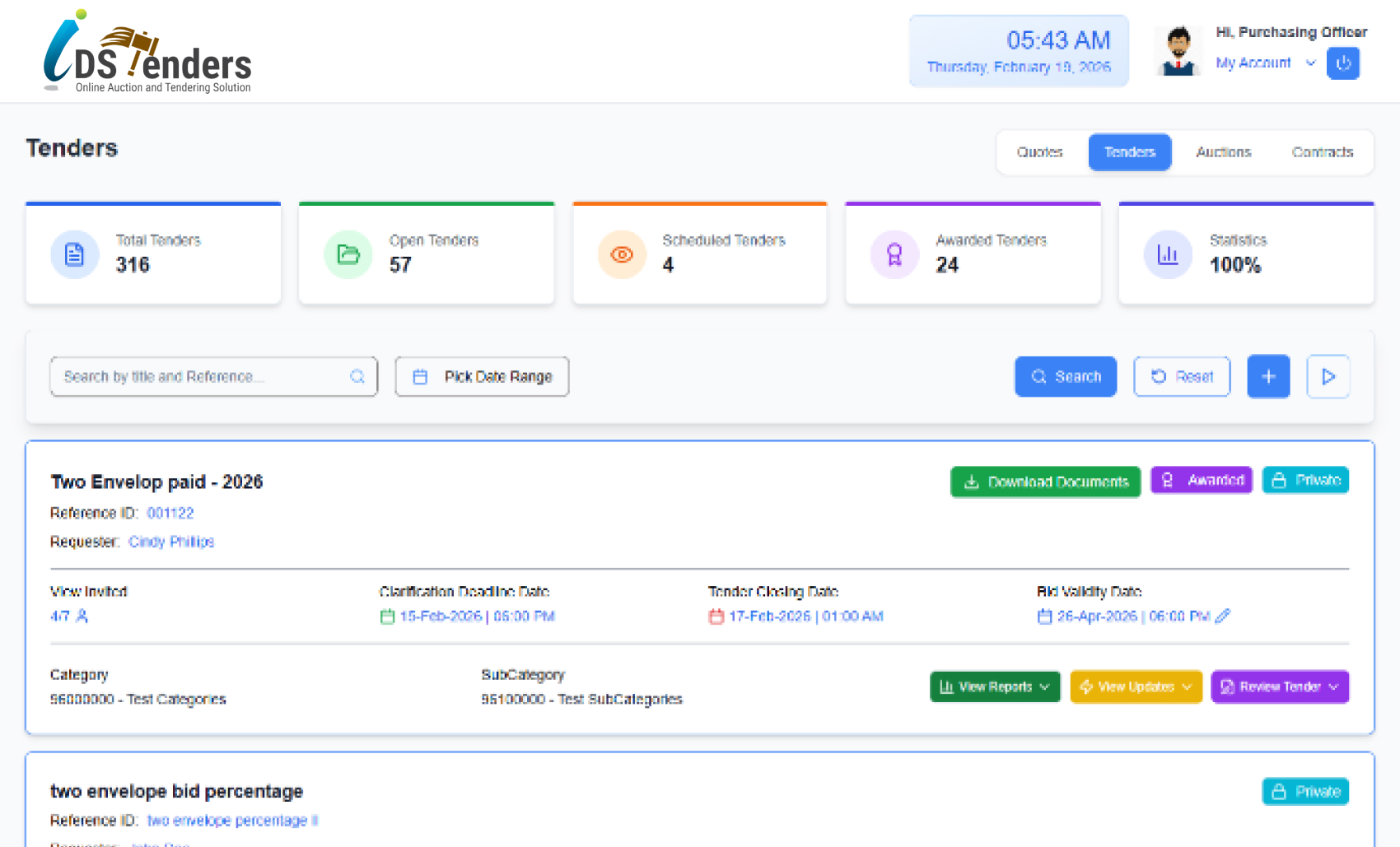Click the play arrow icon button
The width and height of the screenshot is (1400, 847).
click(x=1328, y=377)
